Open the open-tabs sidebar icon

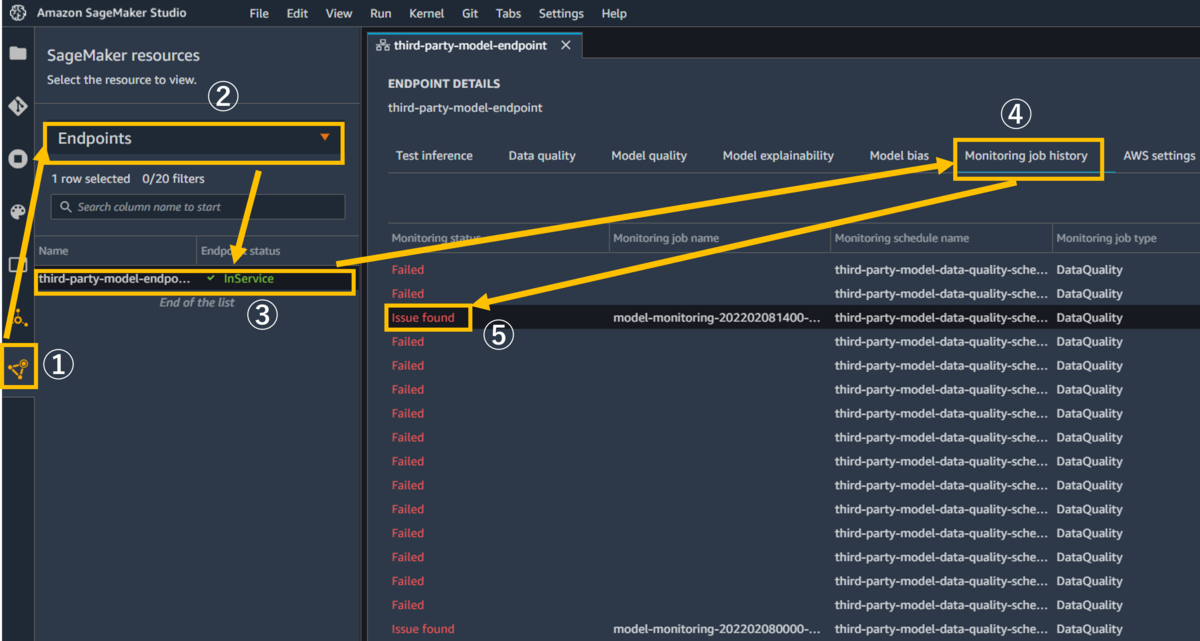pyautogui.click(x=17, y=264)
